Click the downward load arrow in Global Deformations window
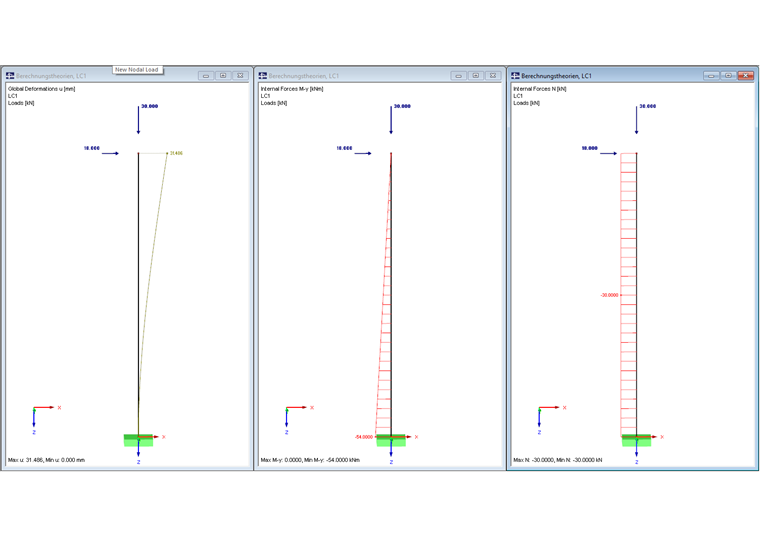 click(138, 120)
